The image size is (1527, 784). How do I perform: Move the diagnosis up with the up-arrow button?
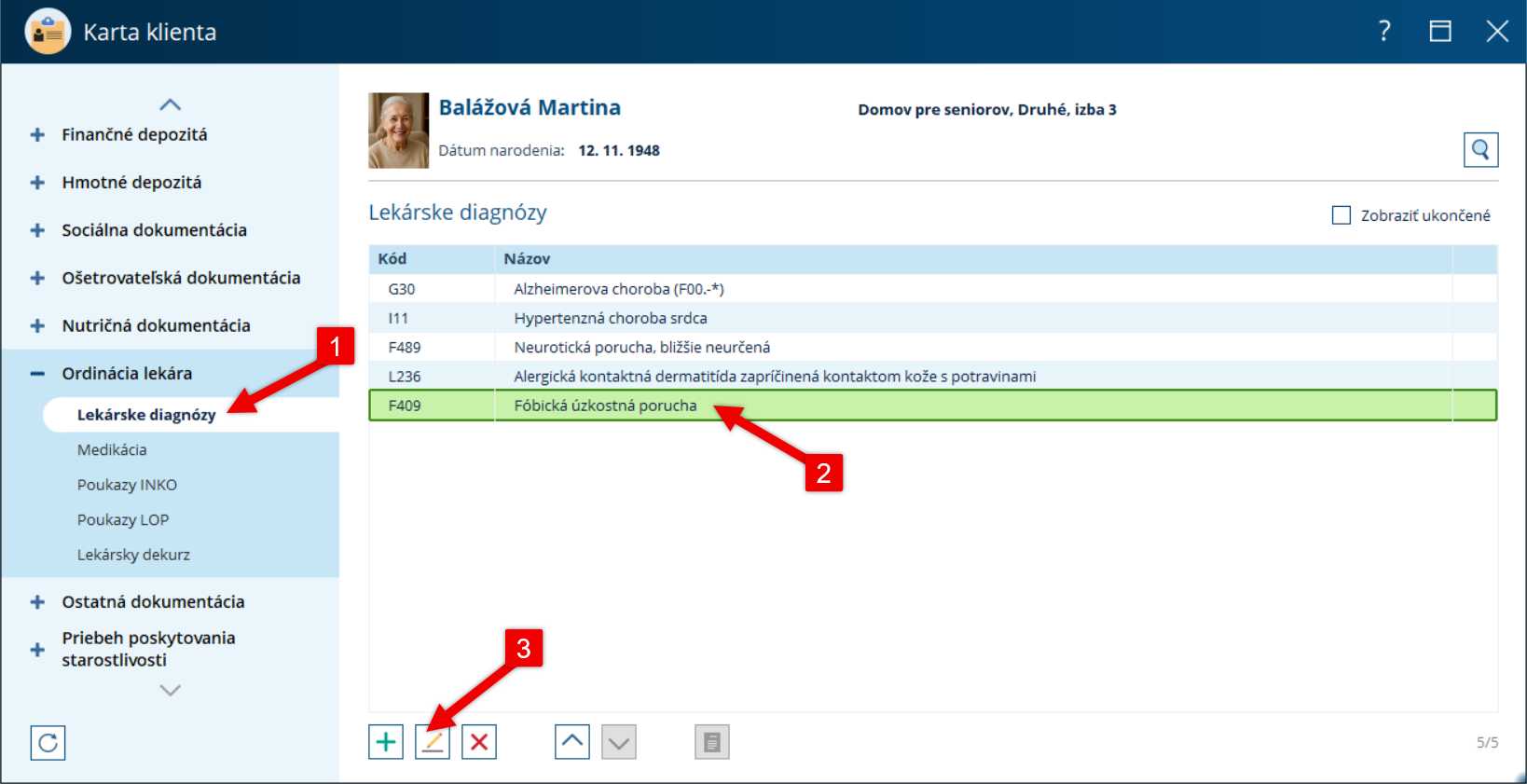(572, 742)
